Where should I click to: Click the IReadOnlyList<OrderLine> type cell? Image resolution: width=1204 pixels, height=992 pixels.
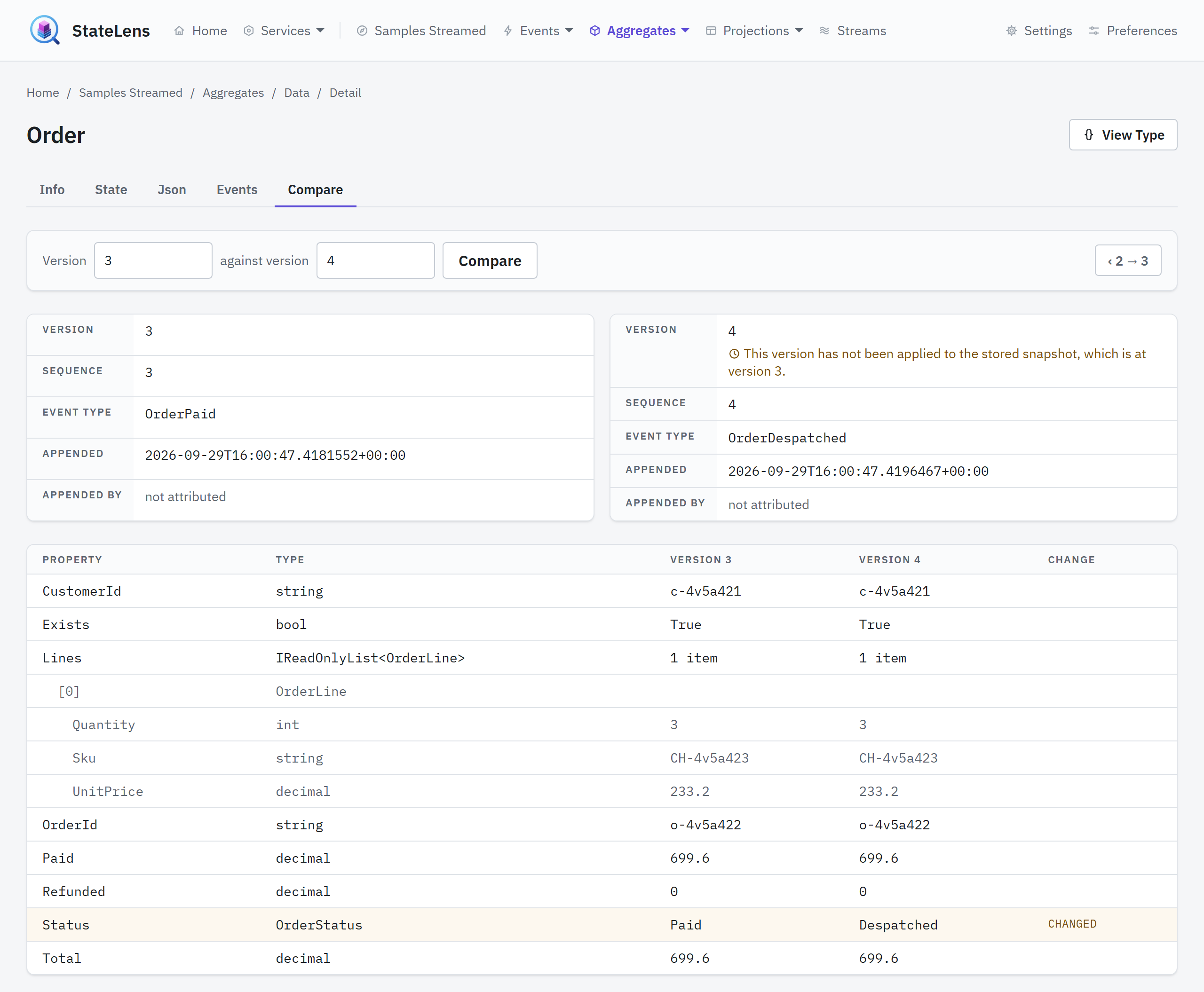371,658
